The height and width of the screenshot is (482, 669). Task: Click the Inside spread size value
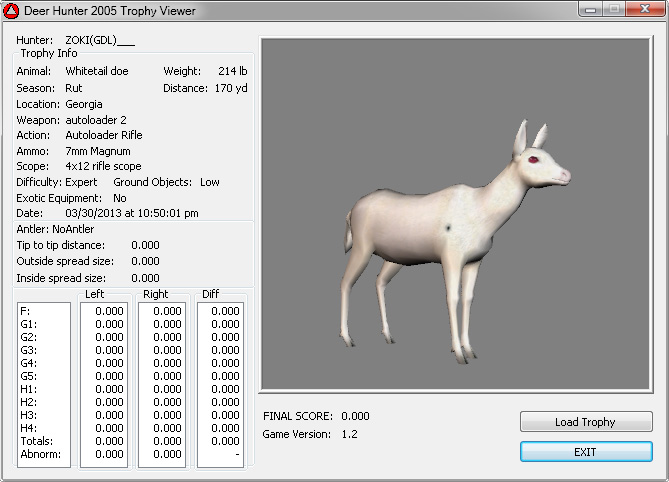click(x=145, y=278)
